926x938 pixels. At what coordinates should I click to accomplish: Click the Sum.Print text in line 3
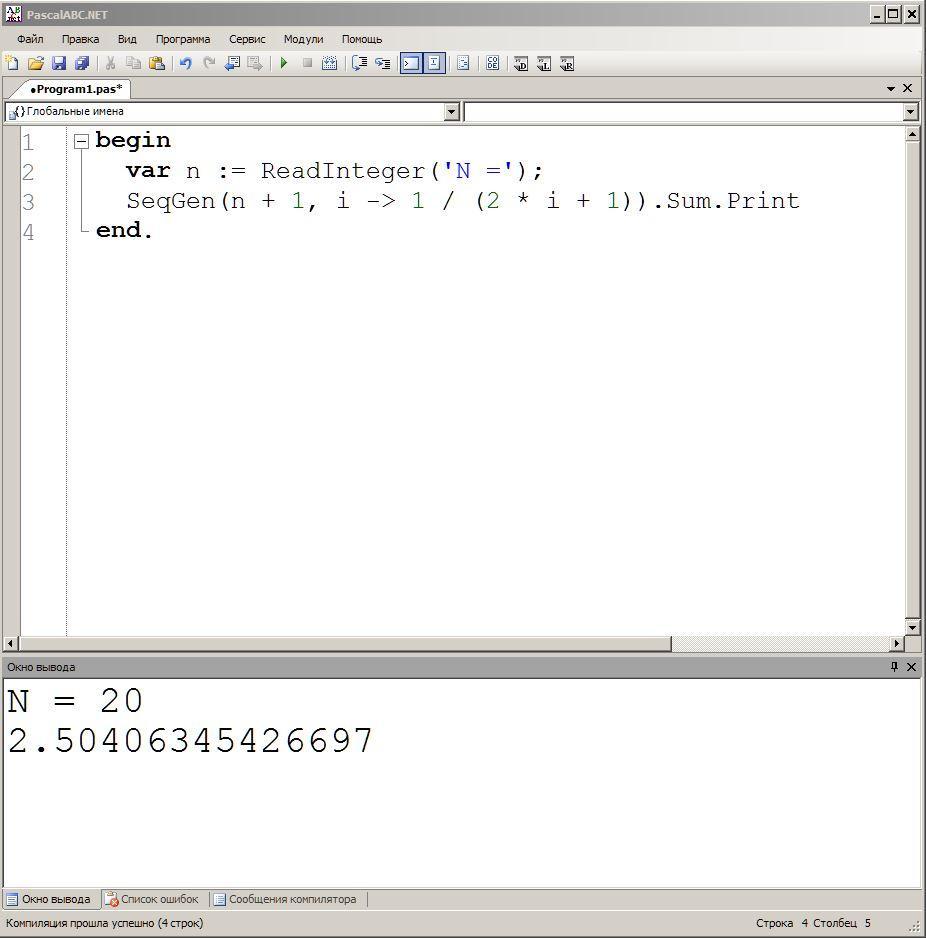[733, 200]
